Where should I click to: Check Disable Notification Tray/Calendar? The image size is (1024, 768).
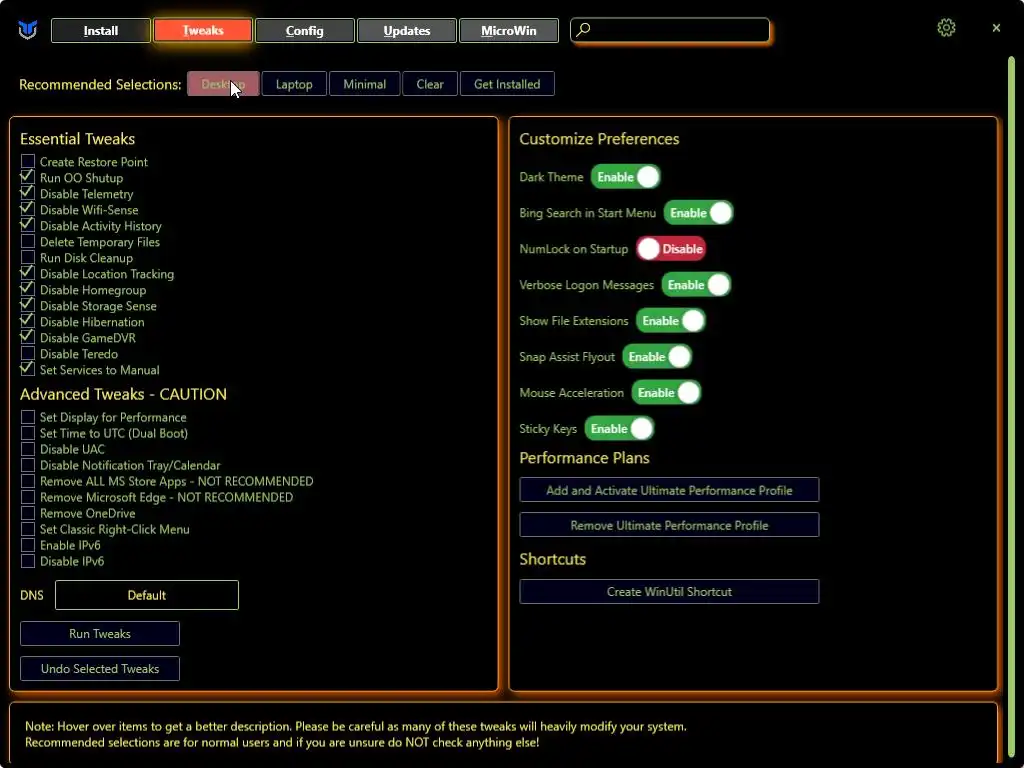(x=27, y=465)
